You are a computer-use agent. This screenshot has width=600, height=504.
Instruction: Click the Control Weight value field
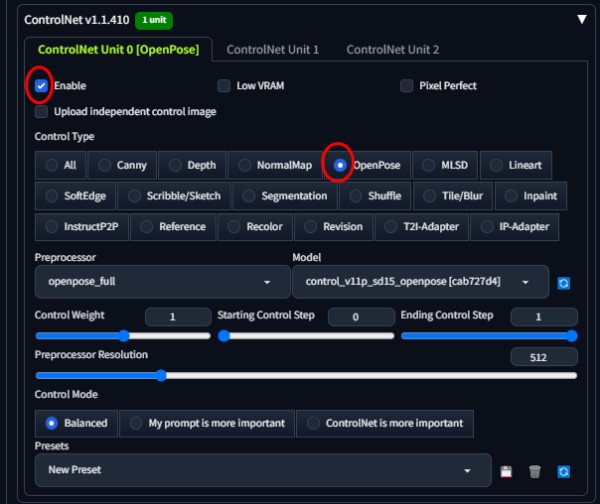[x=178, y=317]
